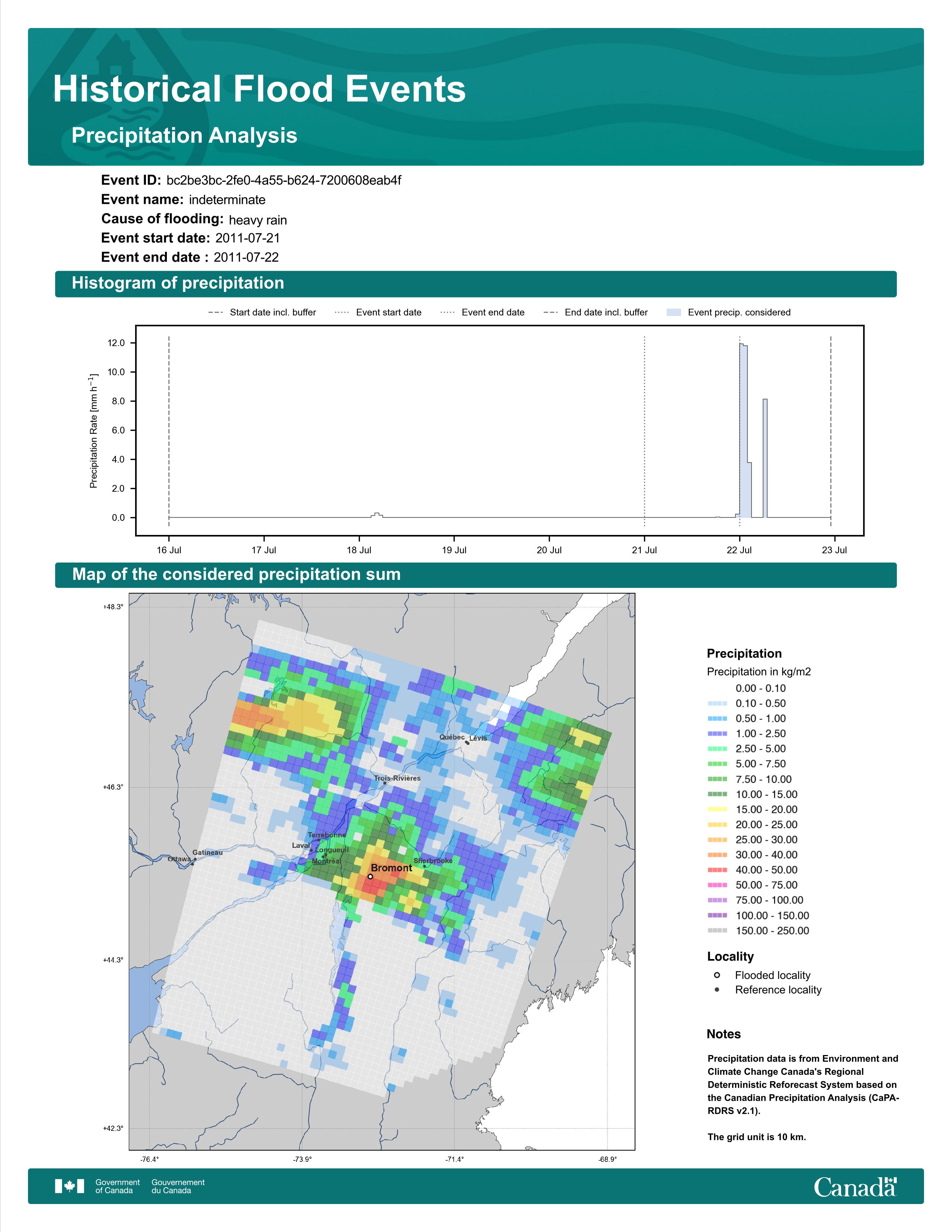Click the -73.9° longitude label
Viewport: 952px width, 1232px height.
302,1159
